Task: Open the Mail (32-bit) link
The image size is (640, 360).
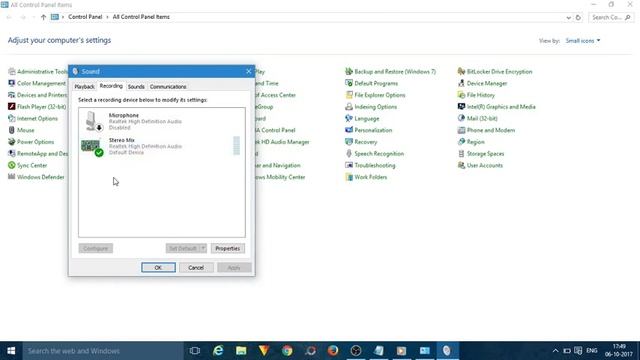Action: 477,118
